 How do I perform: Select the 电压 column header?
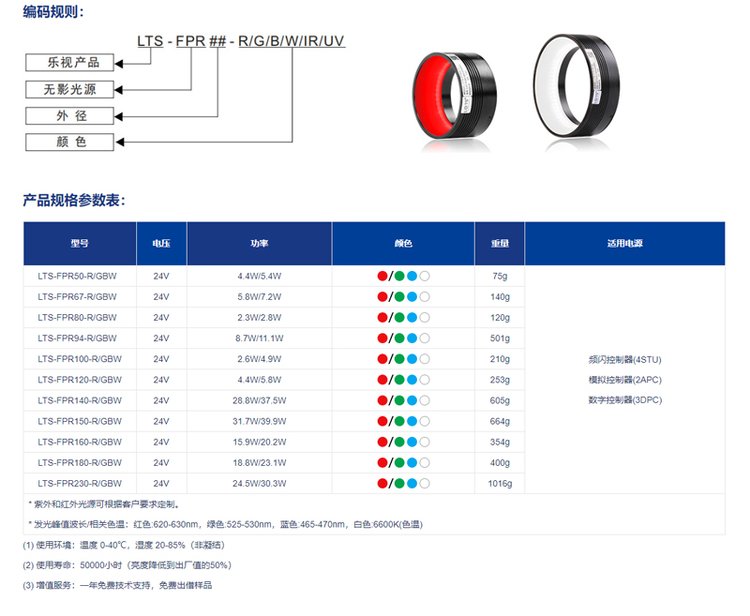click(161, 244)
